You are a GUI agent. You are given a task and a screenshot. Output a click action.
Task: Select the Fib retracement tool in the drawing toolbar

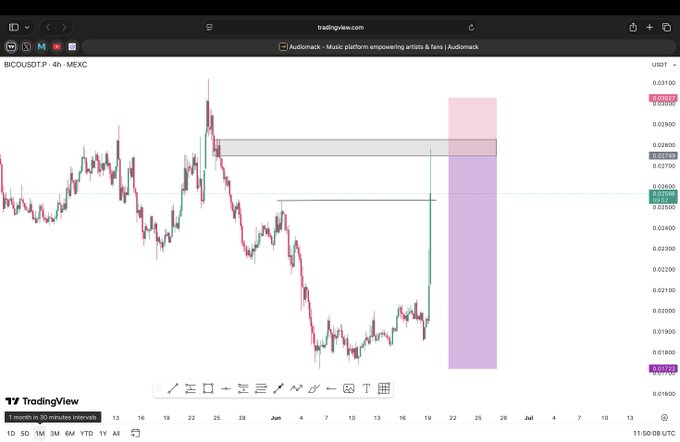190,389
